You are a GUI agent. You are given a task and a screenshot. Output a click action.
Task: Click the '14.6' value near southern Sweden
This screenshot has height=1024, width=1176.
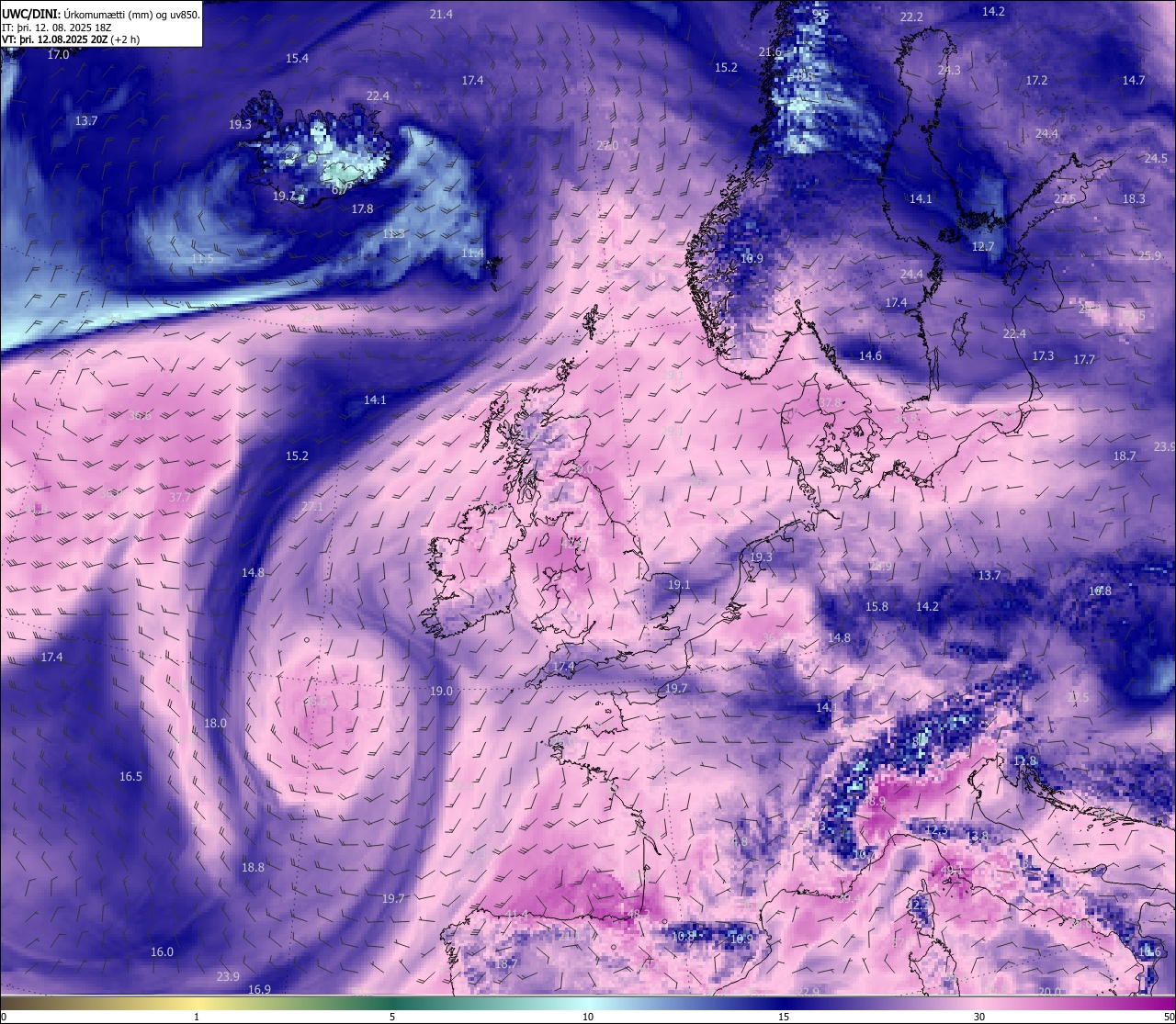pos(870,356)
